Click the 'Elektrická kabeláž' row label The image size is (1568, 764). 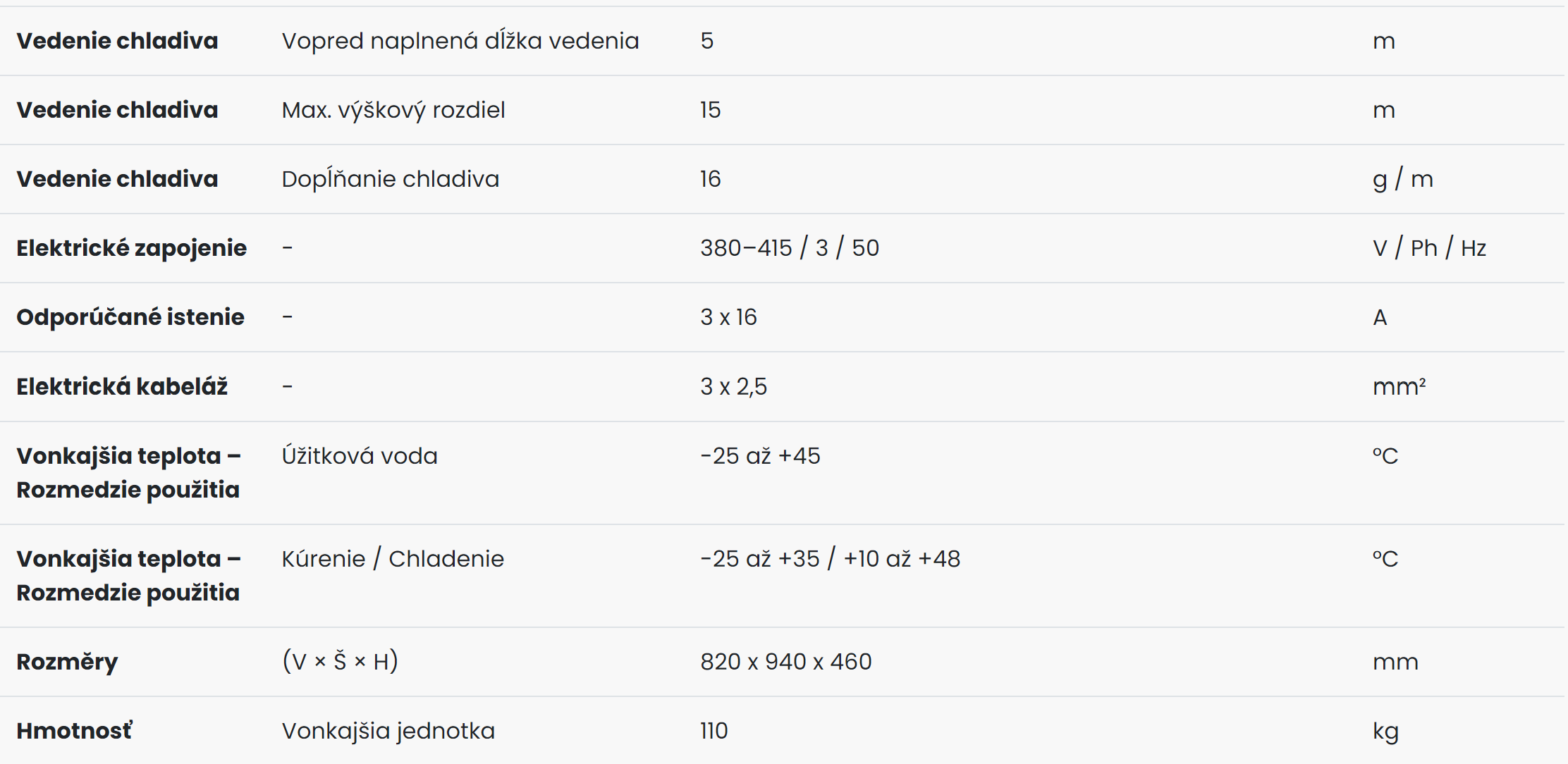coord(122,386)
